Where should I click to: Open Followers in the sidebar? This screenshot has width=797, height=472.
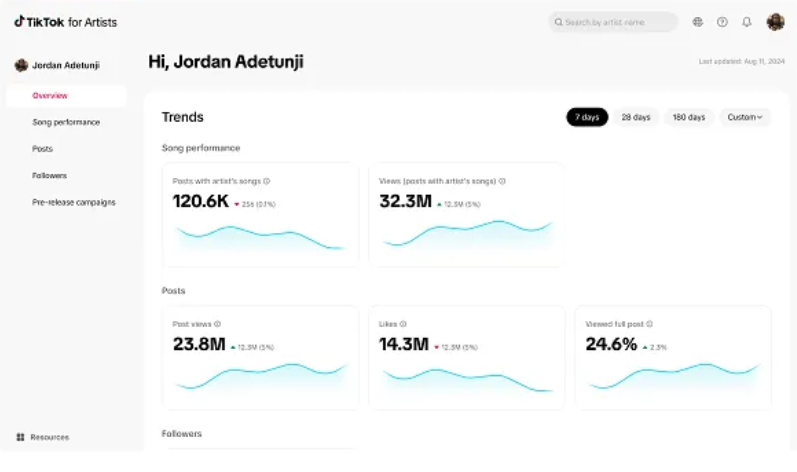[x=49, y=176]
